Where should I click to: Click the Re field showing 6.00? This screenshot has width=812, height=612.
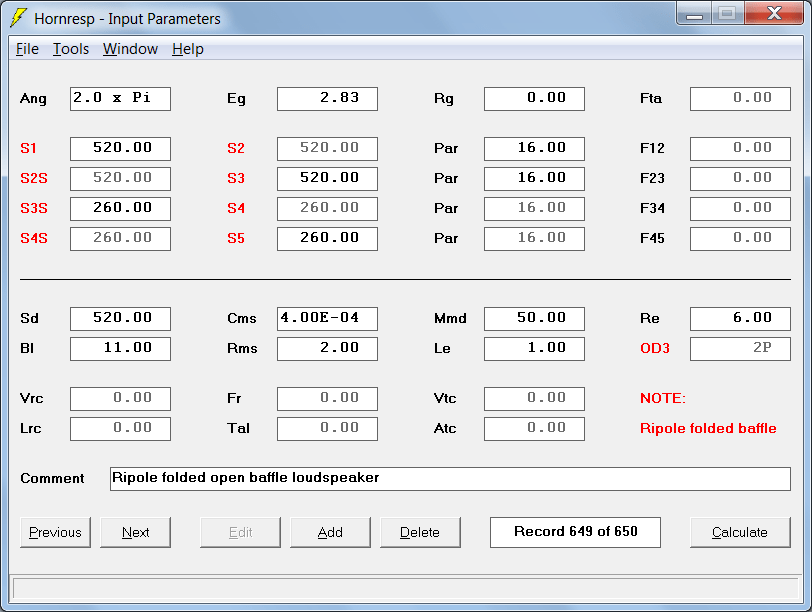pyautogui.click(x=741, y=318)
